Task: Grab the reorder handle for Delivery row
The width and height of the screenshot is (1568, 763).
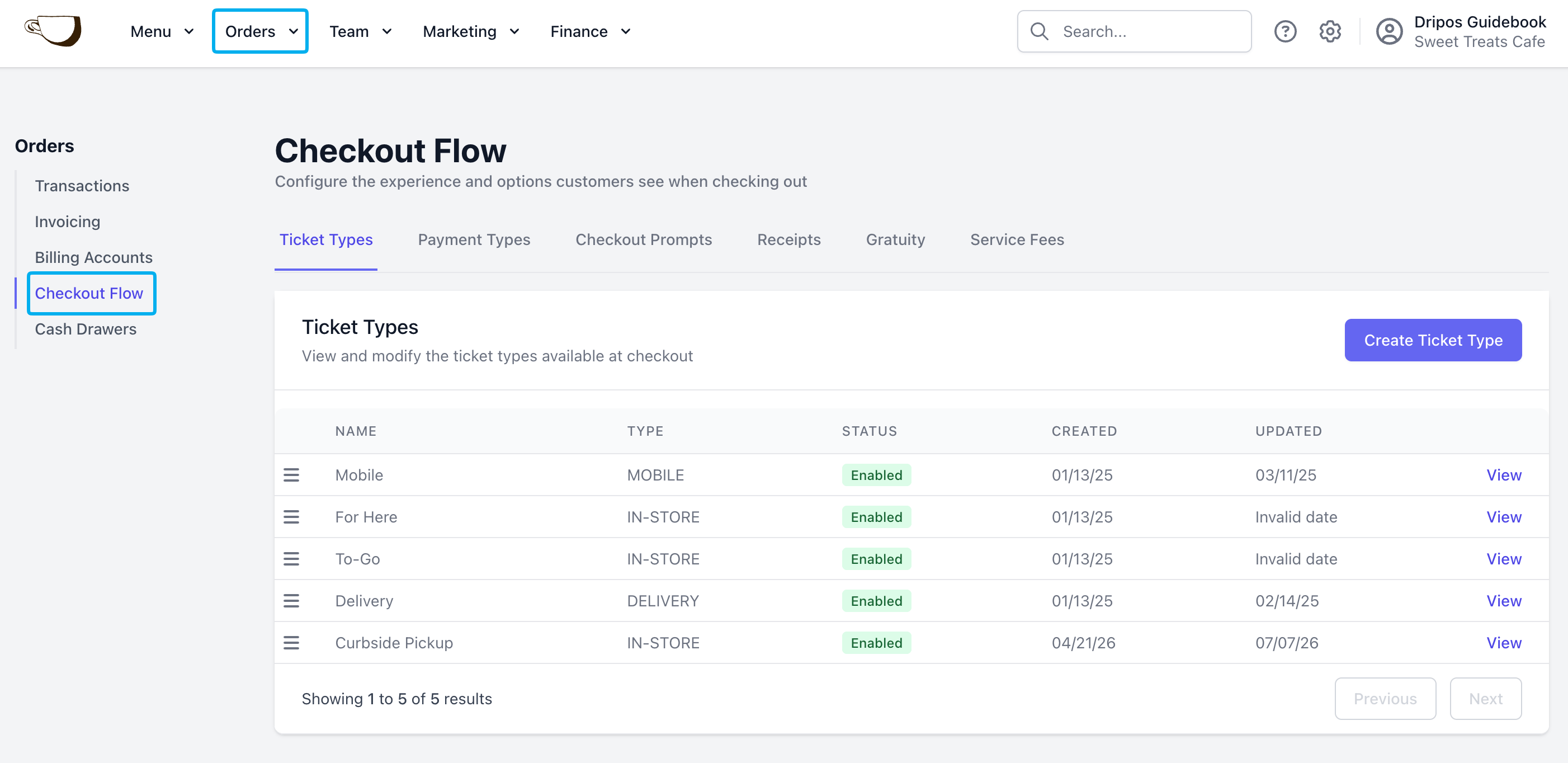Action: [291, 601]
